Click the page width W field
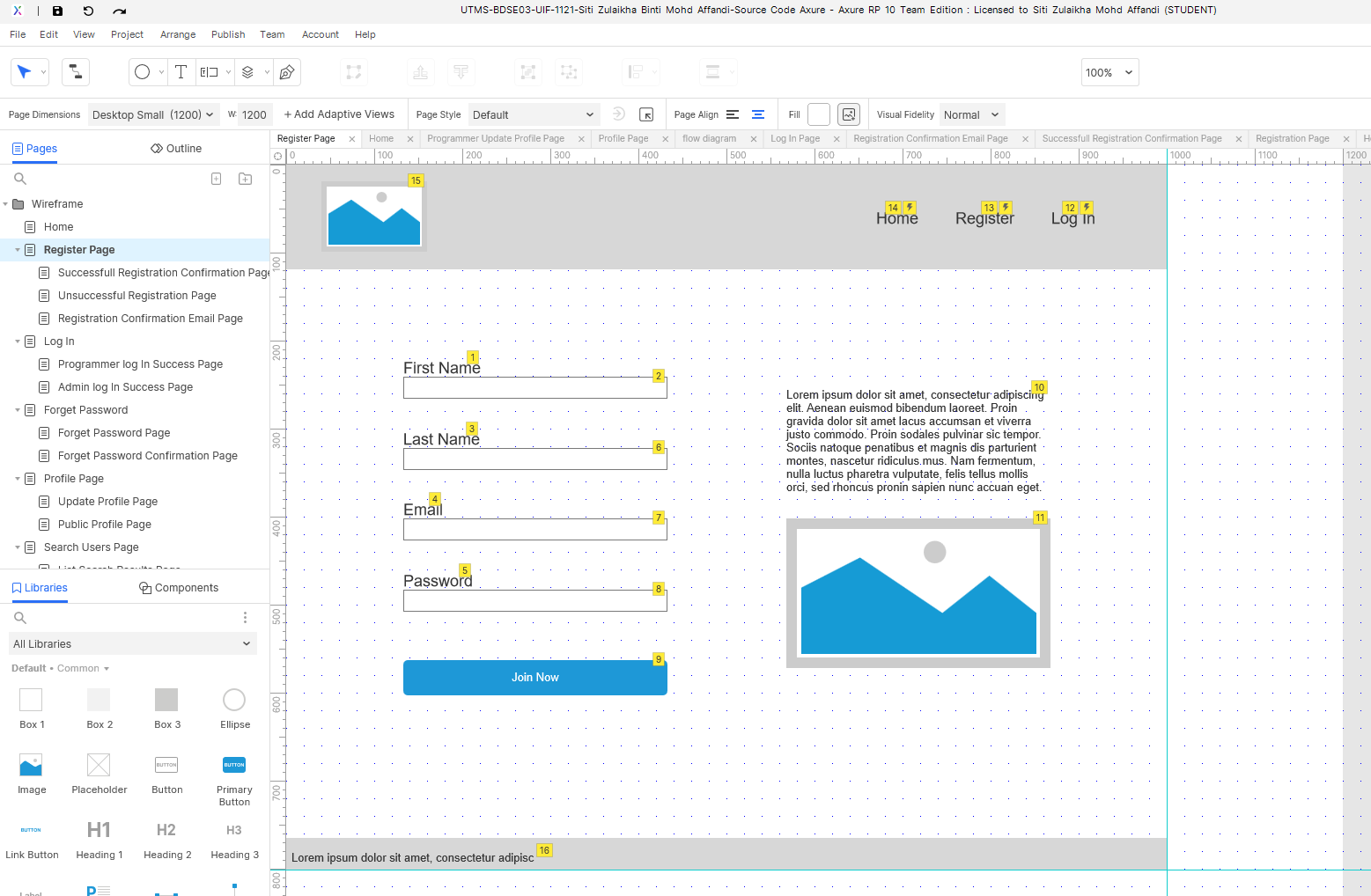 254,114
